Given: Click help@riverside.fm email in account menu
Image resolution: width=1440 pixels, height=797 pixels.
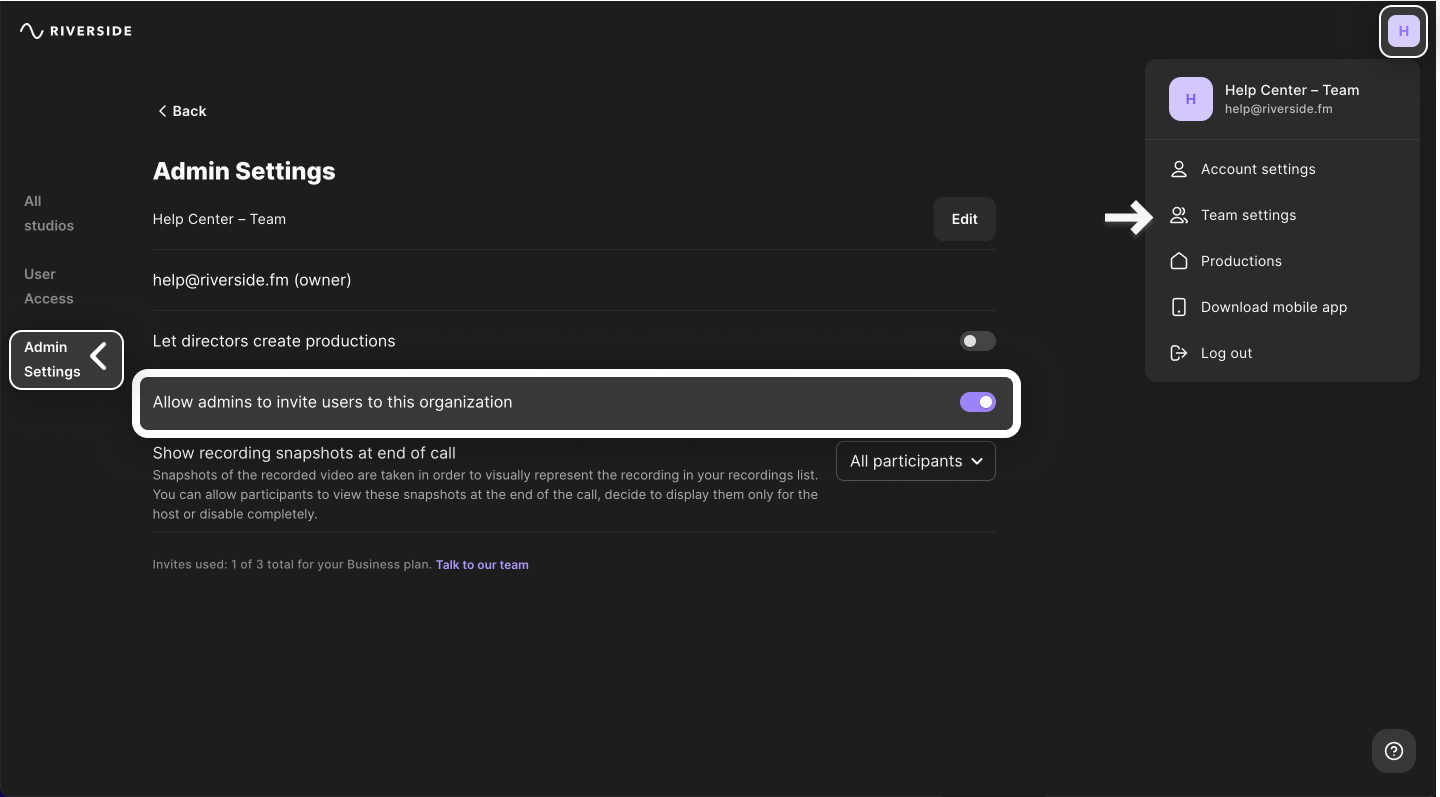Looking at the screenshot, I should tap(1279, 109).
